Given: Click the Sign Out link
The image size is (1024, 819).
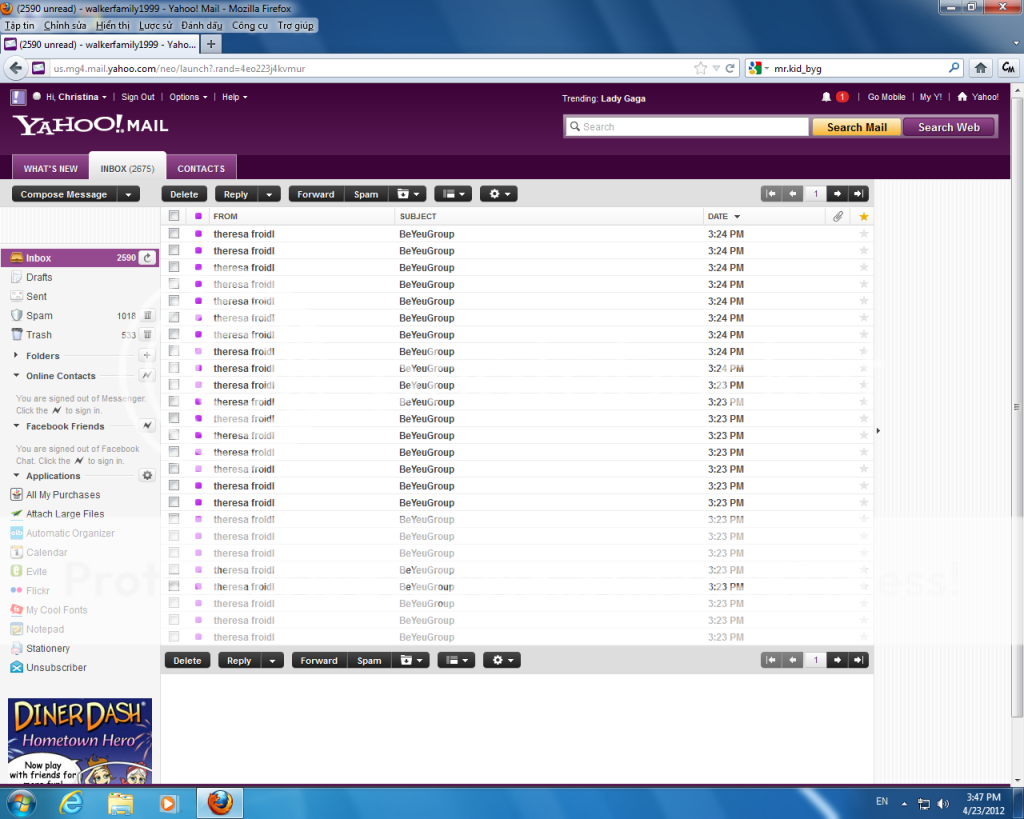Looking at the screenshot, I should point(138,97).
